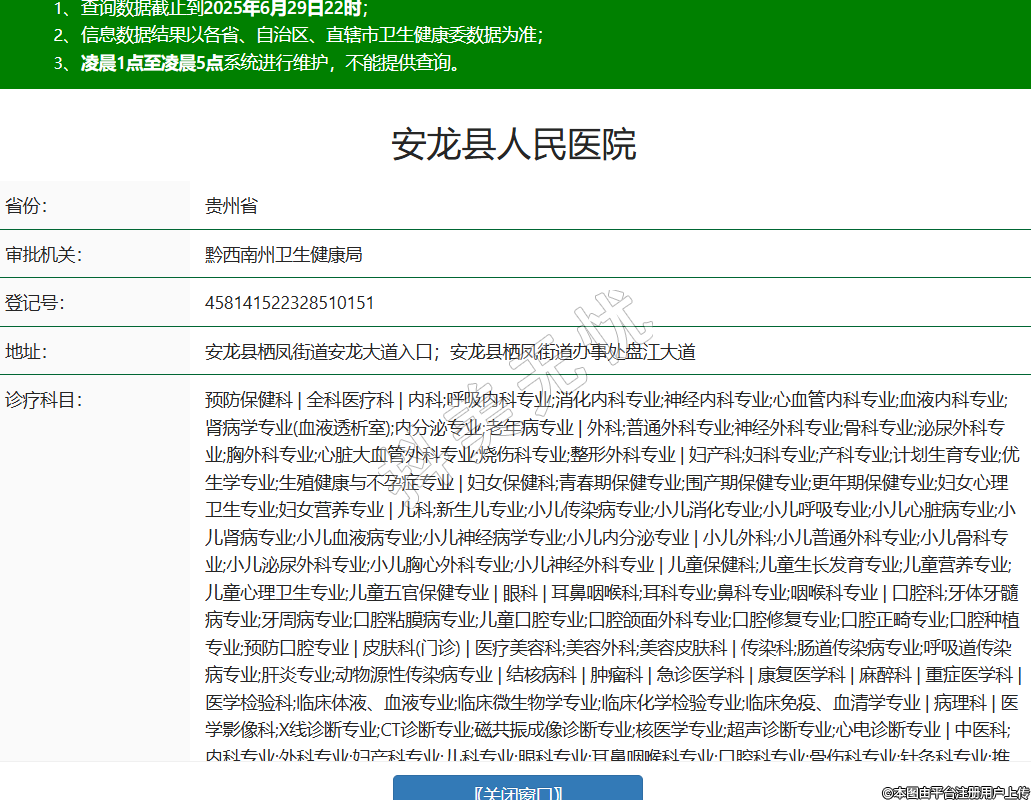Select 儿童保健科 in the department list
The height and width of the screenshot is (800, 1031).
pyautogui.click(x=712, y=564)
